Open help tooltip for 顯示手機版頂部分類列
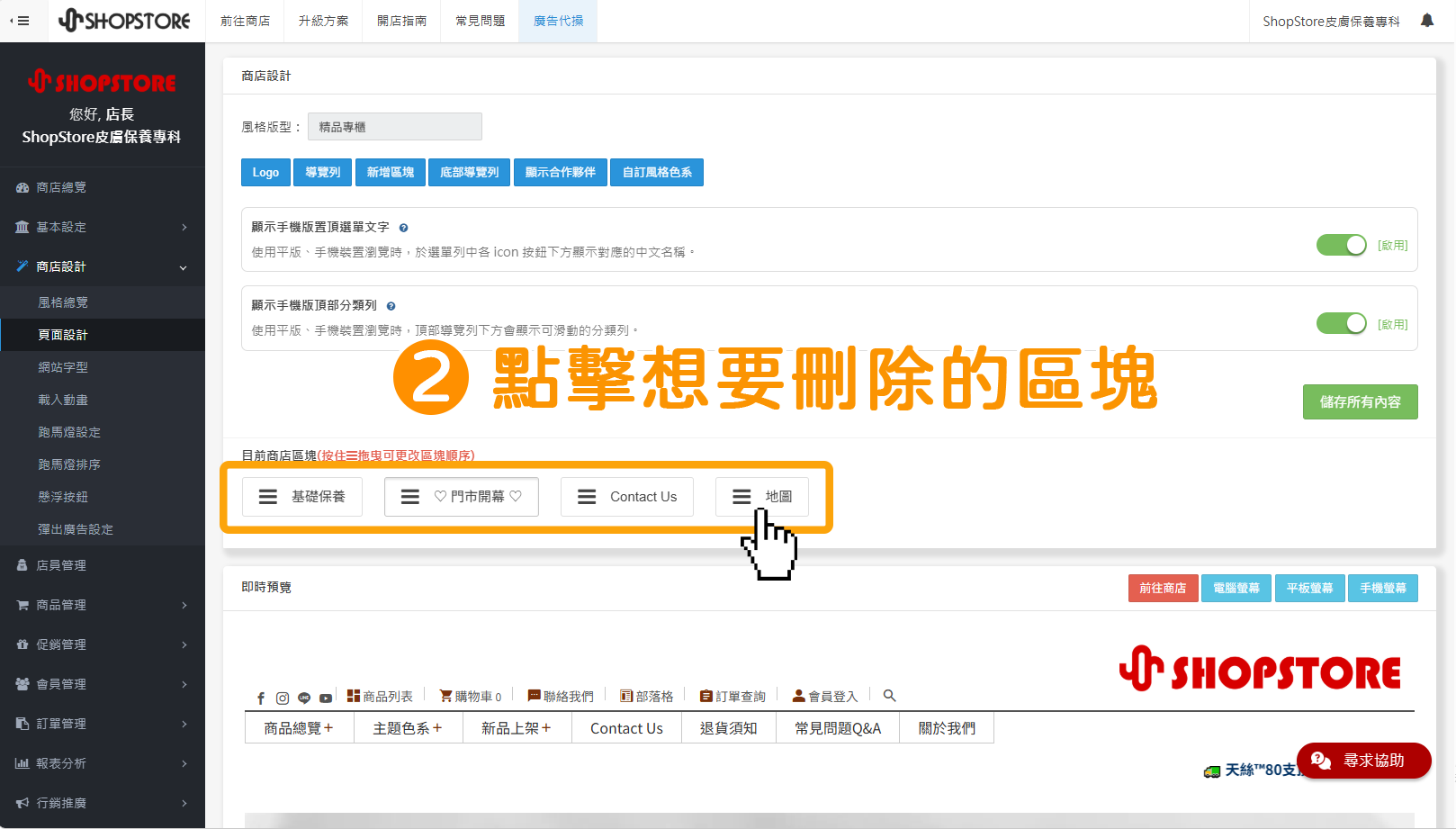Viewport: 1456px width, 829px height. [391, 306]
